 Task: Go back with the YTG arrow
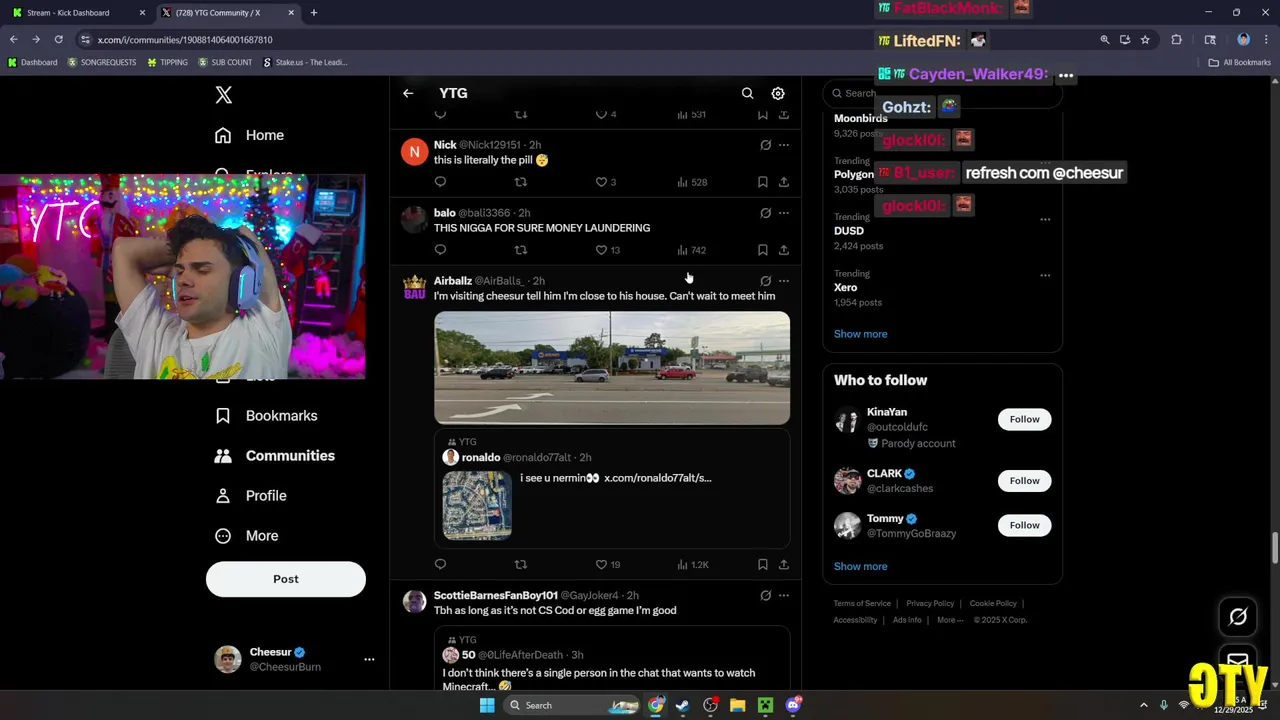pyautogui.click(x=408, y=93)
